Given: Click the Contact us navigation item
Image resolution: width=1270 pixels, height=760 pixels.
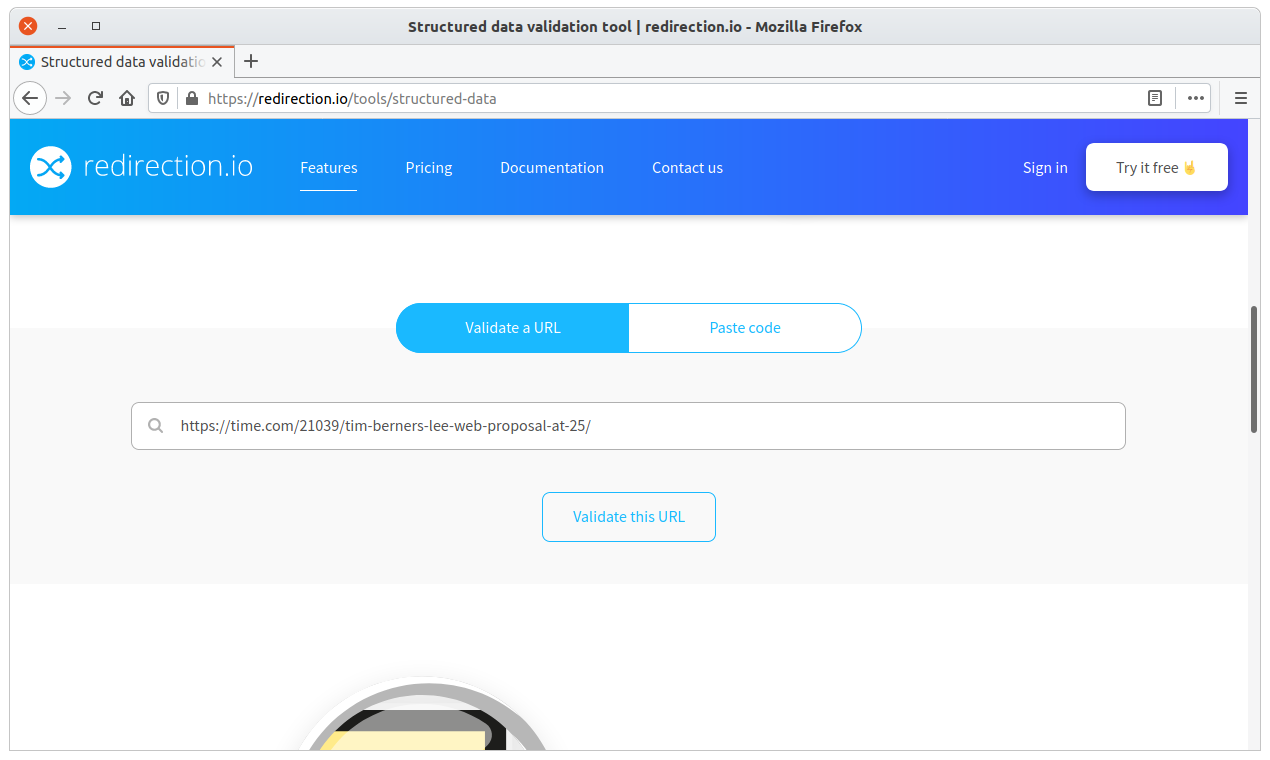Looking at the screenshot, I should 687,167.
